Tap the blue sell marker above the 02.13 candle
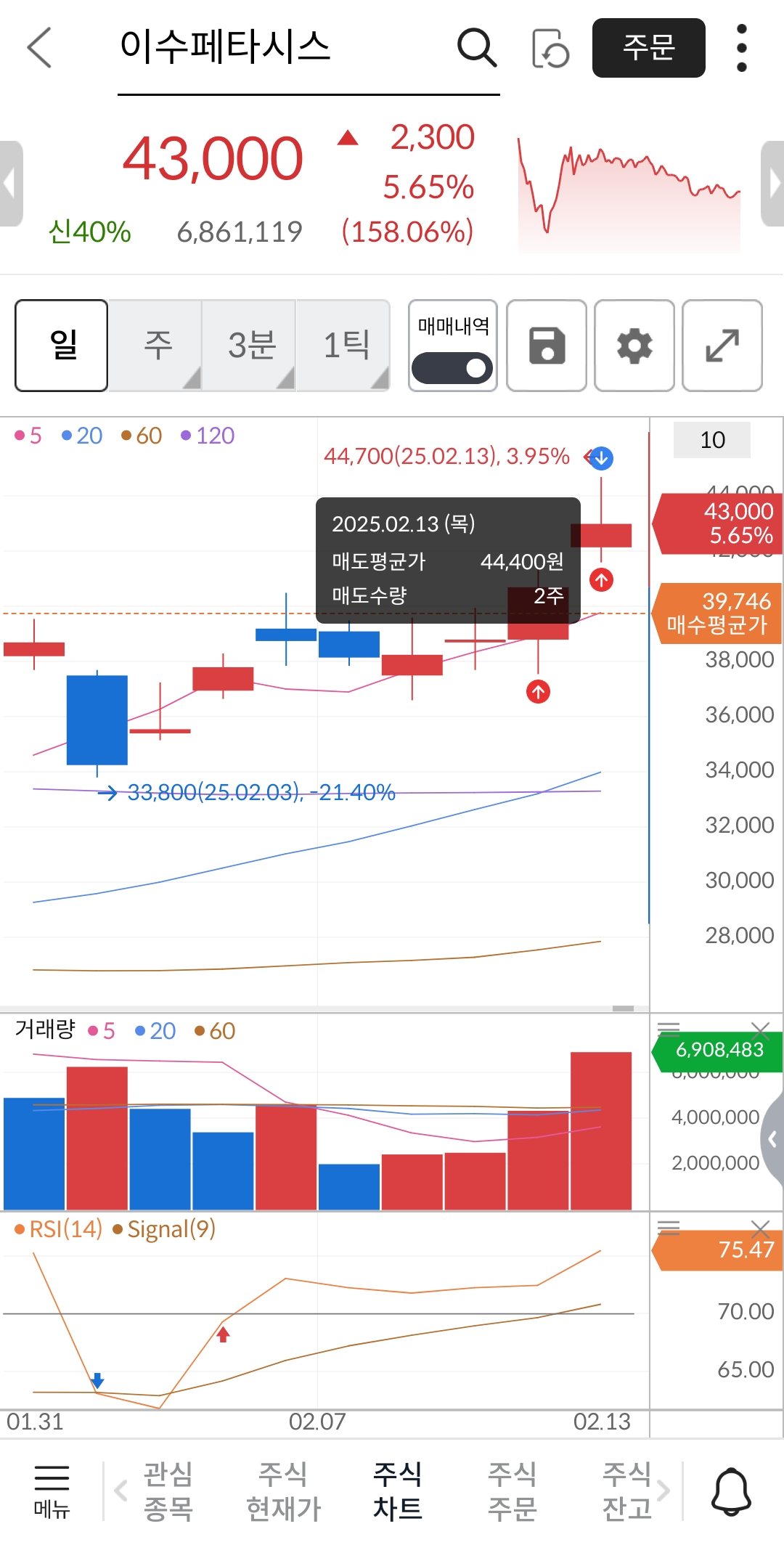Screen dimensions: 784x1545 click(x=601, y=458)
